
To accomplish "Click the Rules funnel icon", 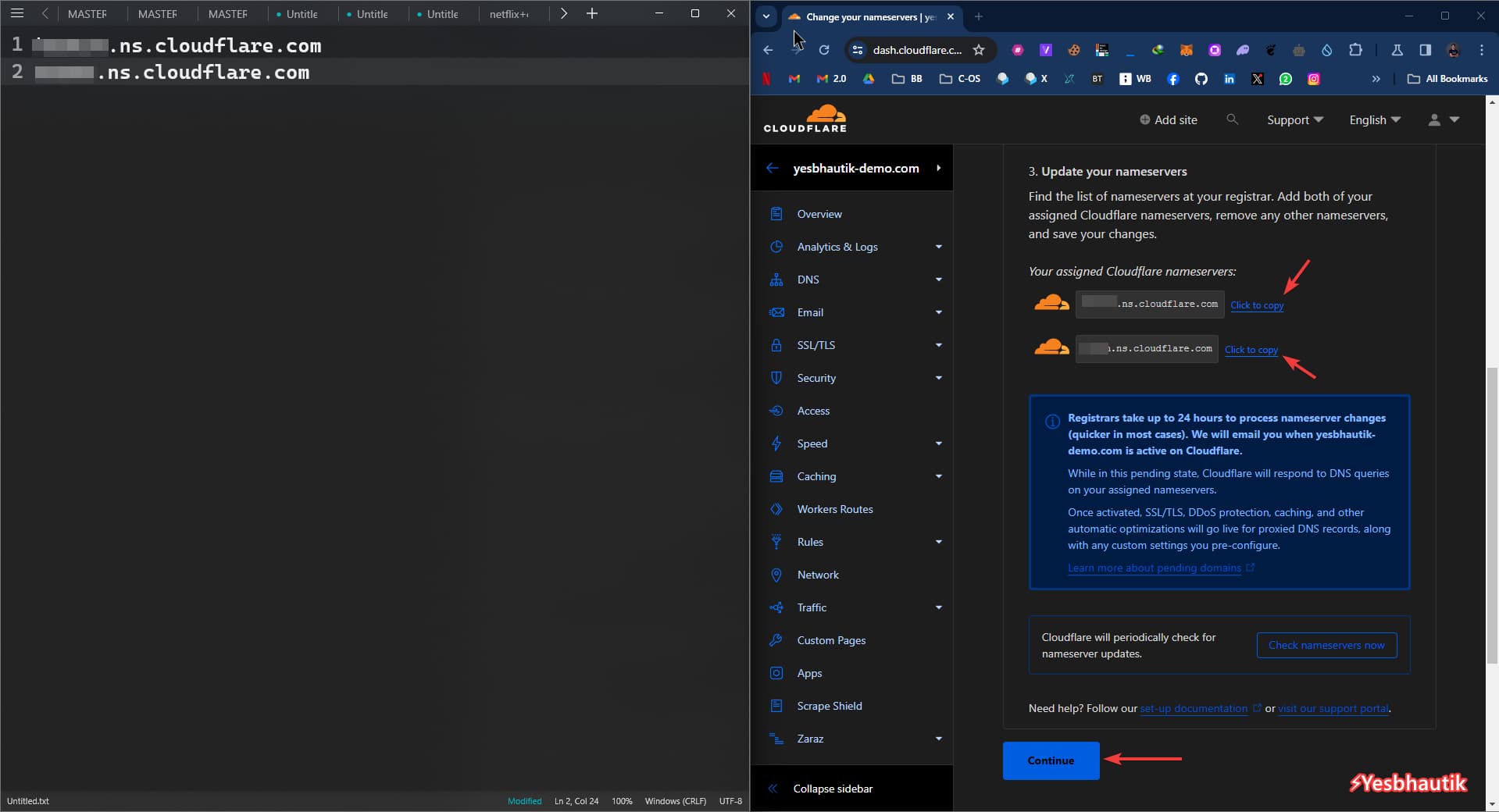I will 776,542.
